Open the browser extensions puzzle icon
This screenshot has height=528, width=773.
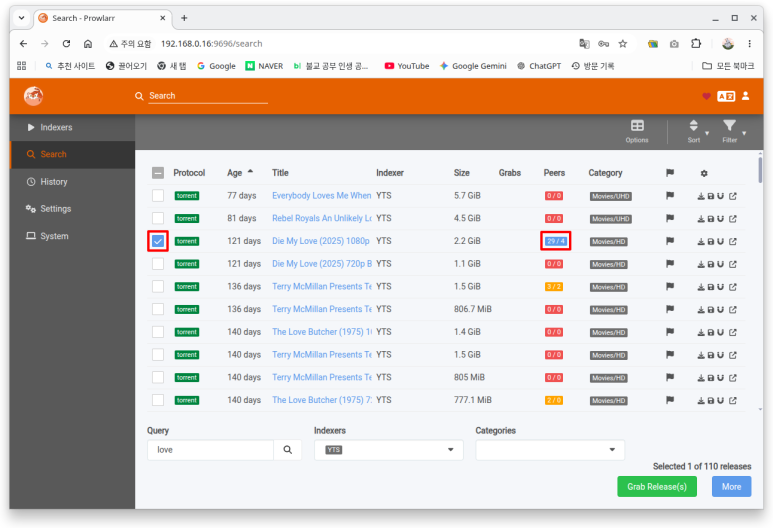coord(696,43)
